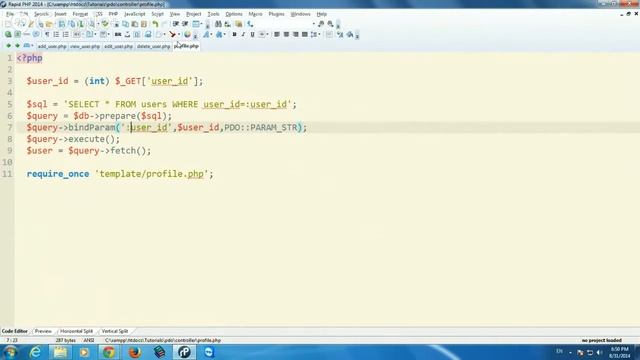Navigate back with green left arrow
The height and width of the screenshot is (360, 640).
[x=8, y=46]
